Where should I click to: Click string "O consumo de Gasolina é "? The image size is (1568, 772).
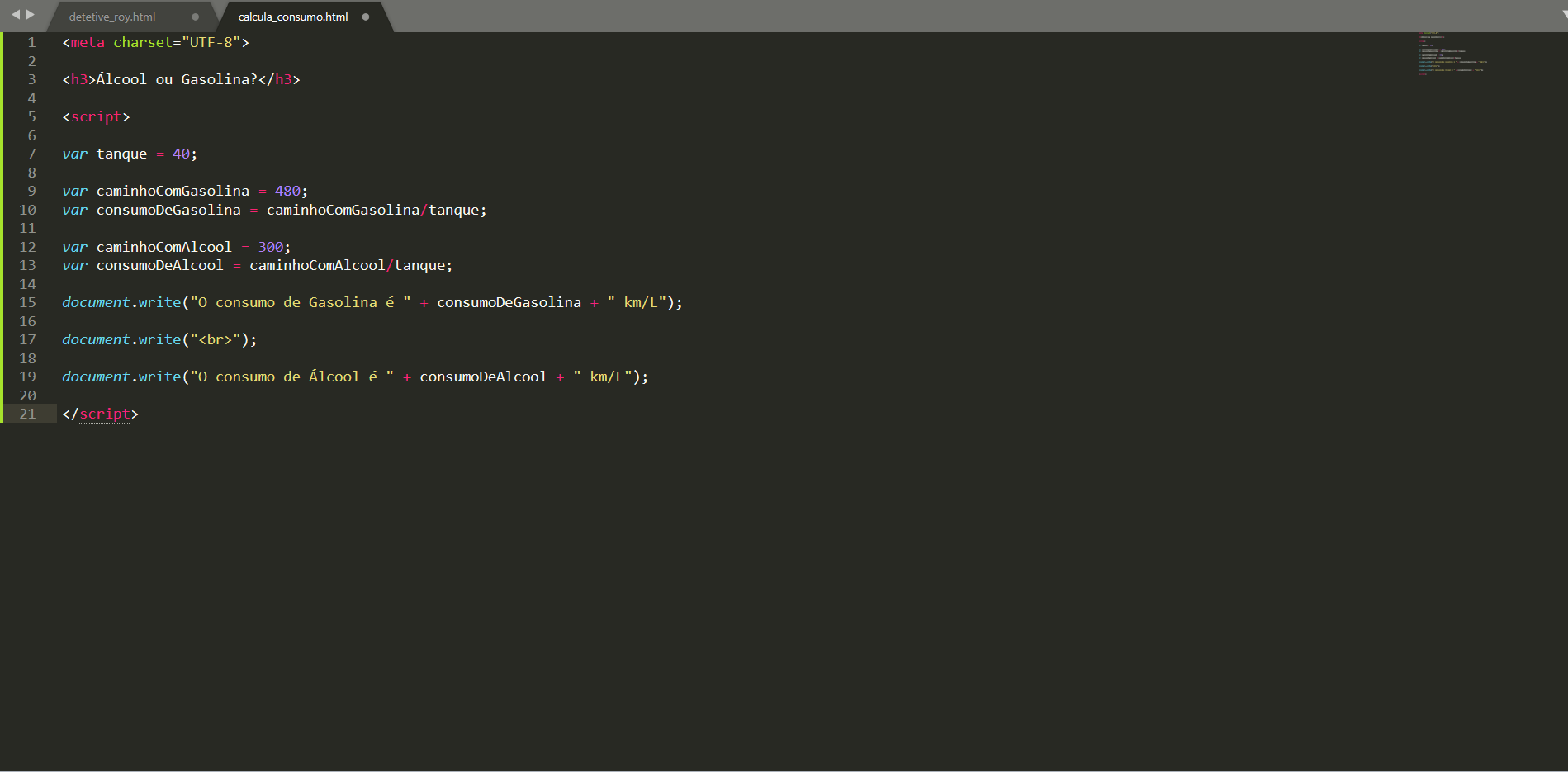301,302
